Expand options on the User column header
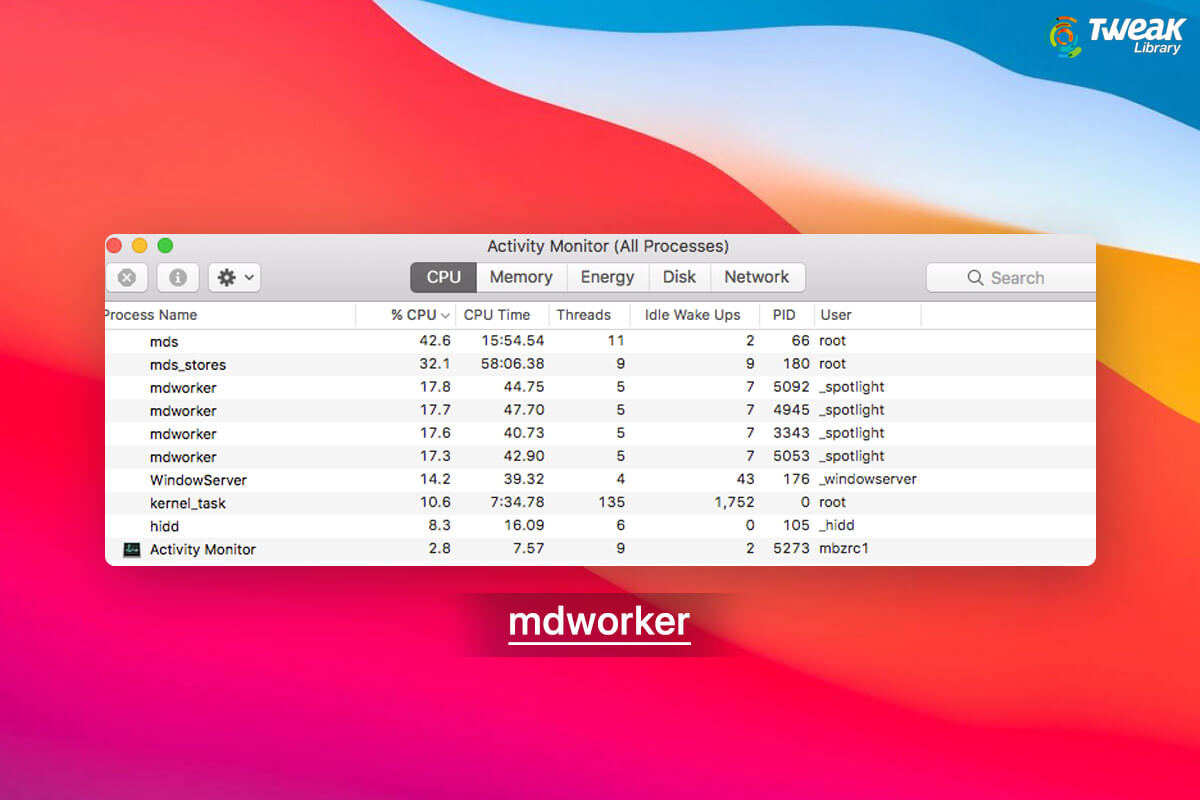The height and width of the screenshot is (800, 1200). point(836,314)
